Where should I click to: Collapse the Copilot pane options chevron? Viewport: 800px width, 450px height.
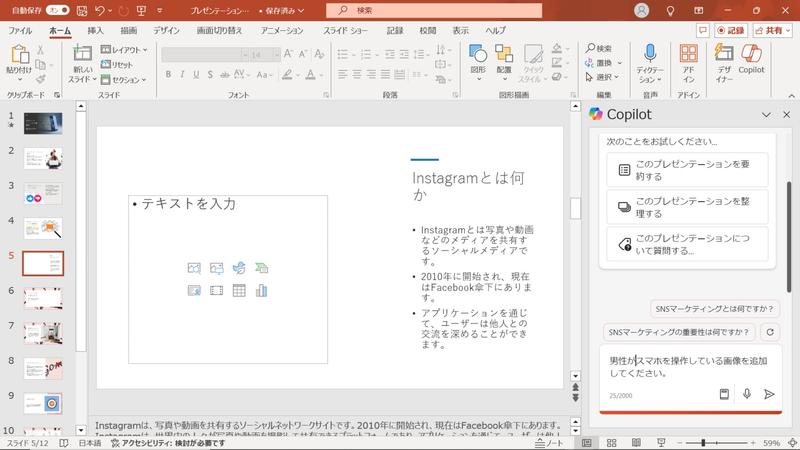(766, 114)
